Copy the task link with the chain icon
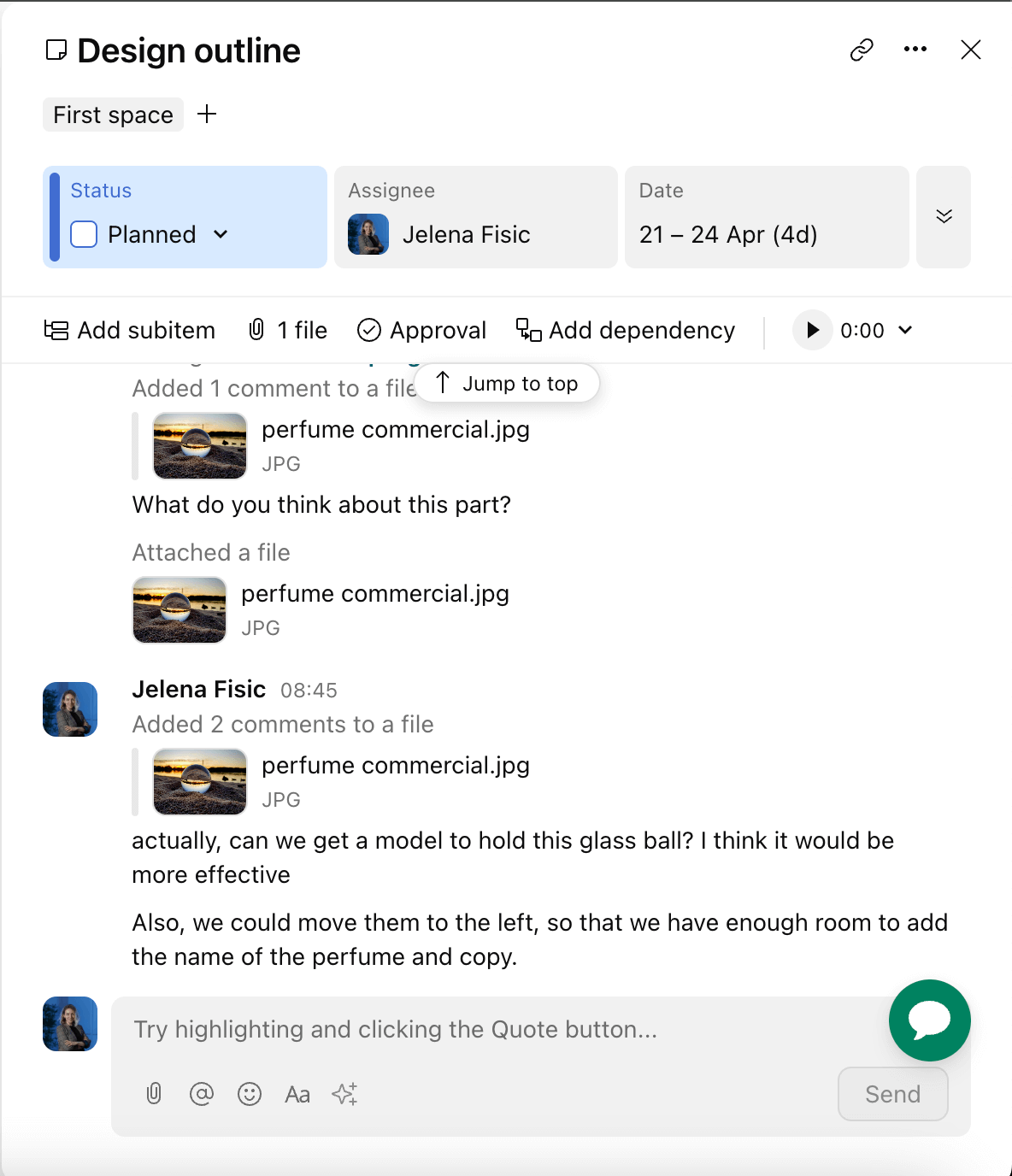The width and height of the screenshot is (1012, 1176). [x=862, y=50]
